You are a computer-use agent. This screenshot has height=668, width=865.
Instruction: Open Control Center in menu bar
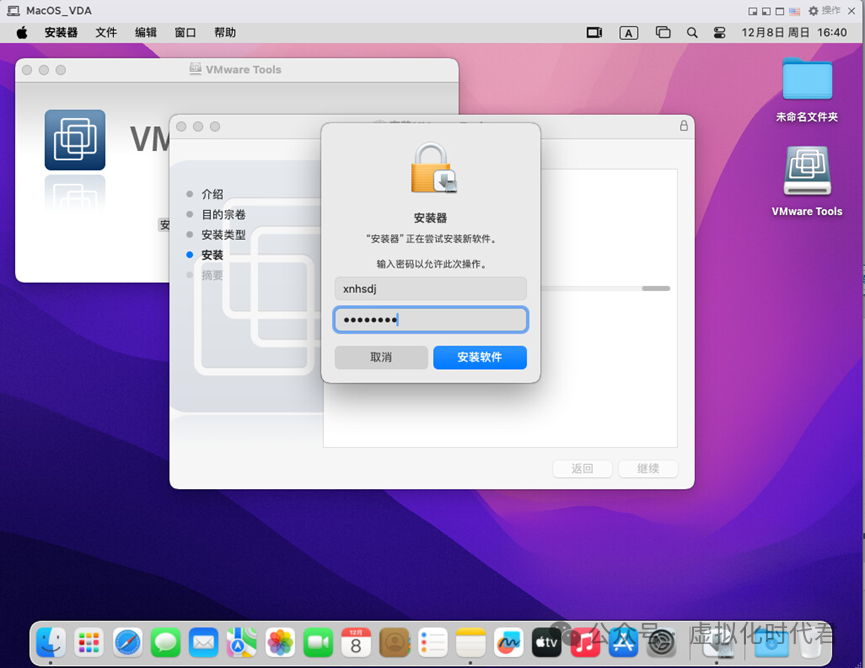719,33
